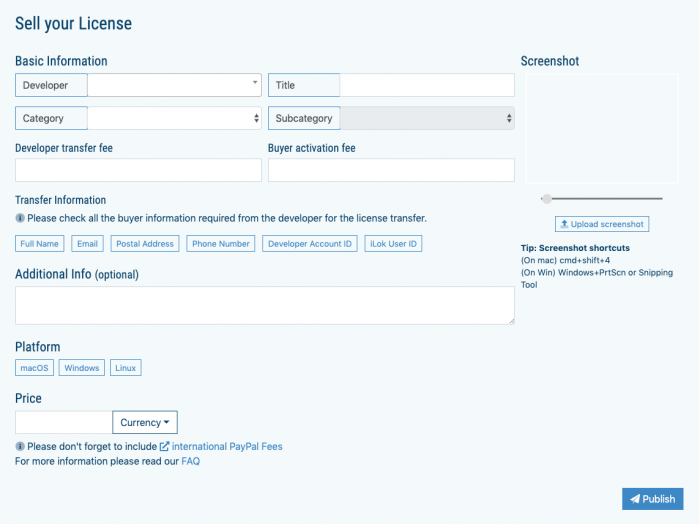Click the Title input field
The height and width of the screenshot is (524, 700).
pyautogui.click(x=426, y=85)
